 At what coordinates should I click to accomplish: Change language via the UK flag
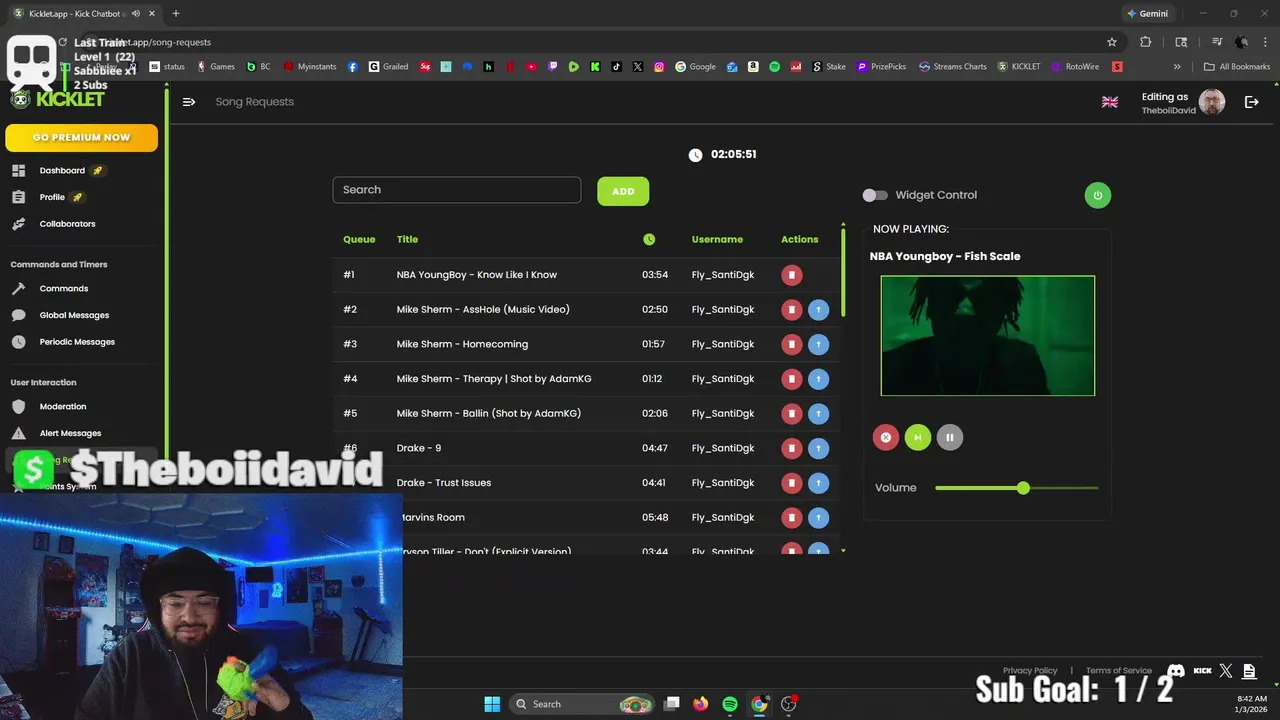pyautogui.click(x=1110, y=102)
